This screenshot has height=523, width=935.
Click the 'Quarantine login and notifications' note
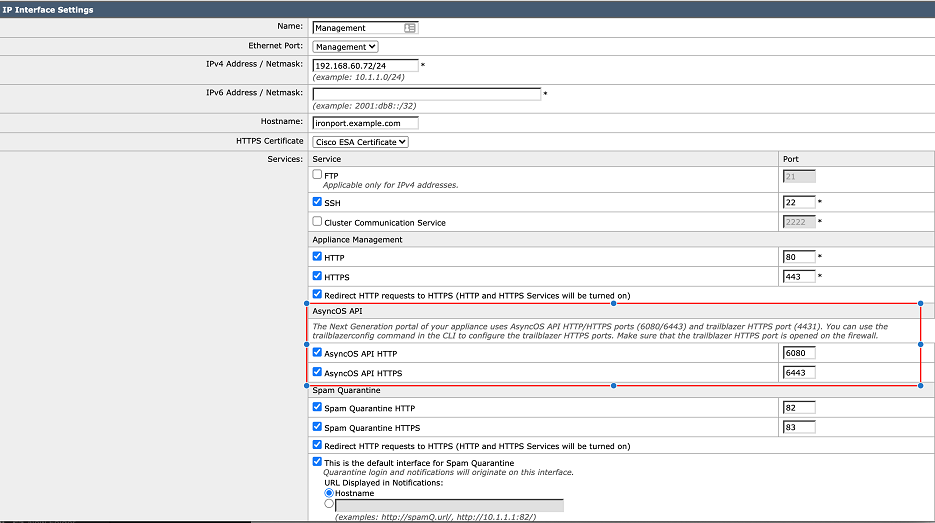(x=448, y=472)
